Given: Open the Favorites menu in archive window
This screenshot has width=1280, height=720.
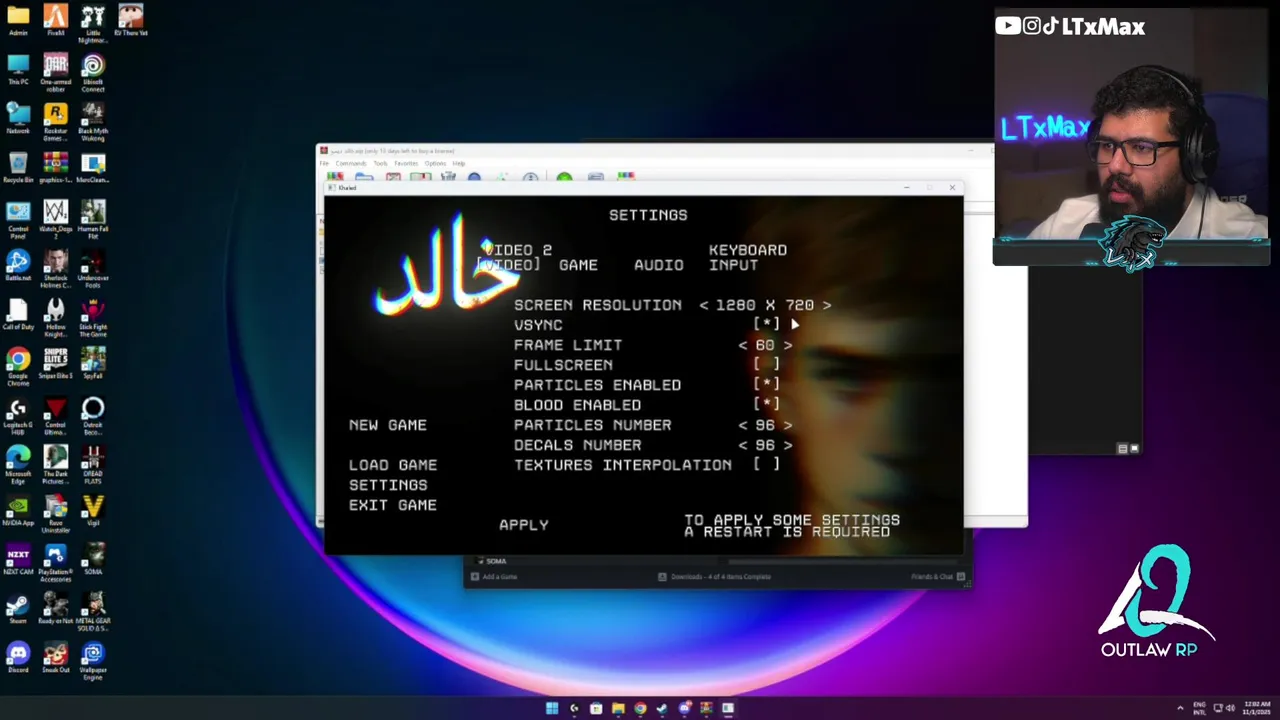Looking at the screenshot, I should 406,163.
